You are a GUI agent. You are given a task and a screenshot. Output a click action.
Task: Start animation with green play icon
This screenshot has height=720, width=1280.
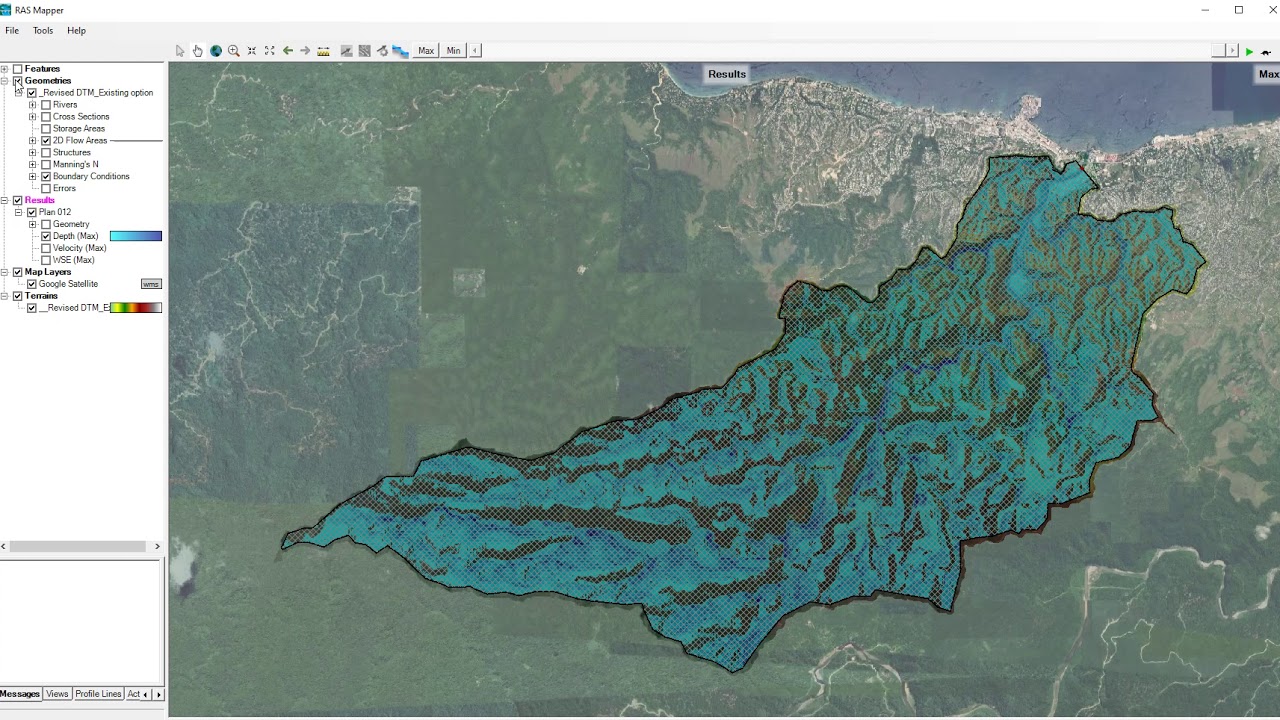tap(1249, 51)
